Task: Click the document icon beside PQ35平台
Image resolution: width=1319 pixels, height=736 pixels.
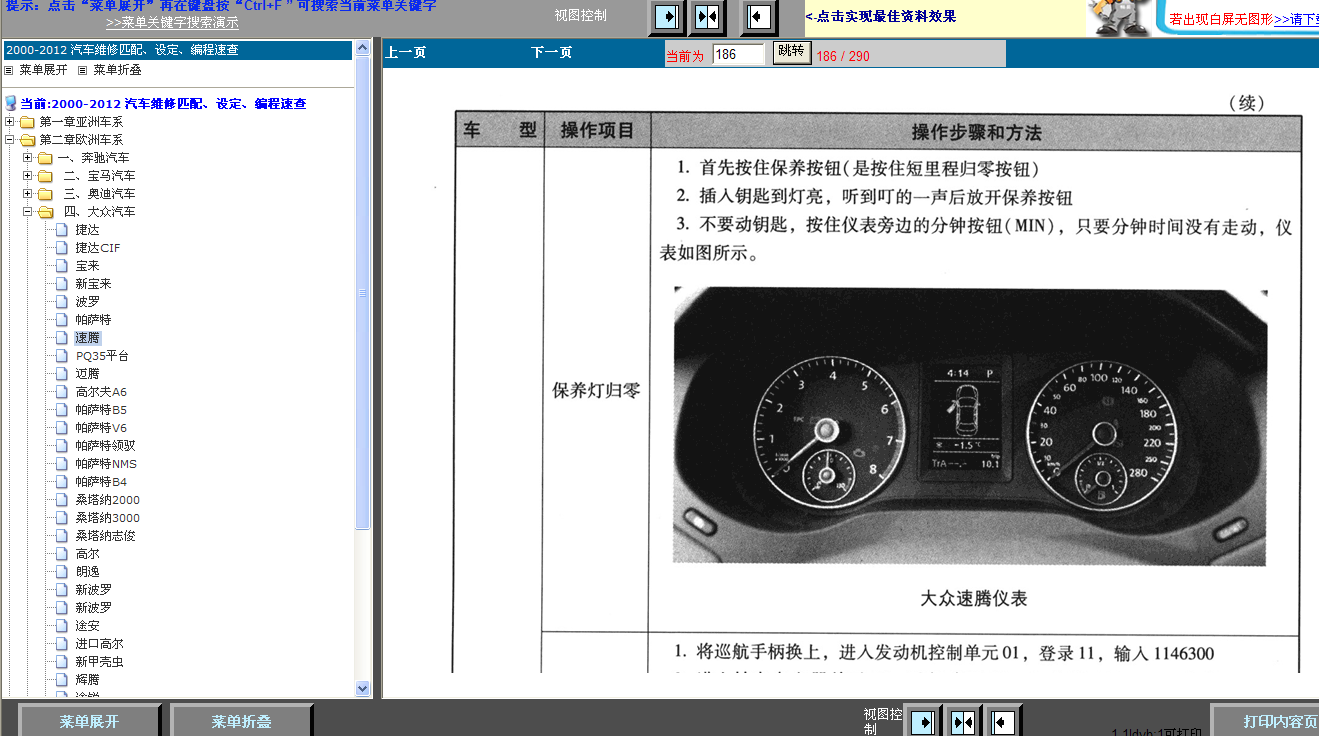Action: 62,356
